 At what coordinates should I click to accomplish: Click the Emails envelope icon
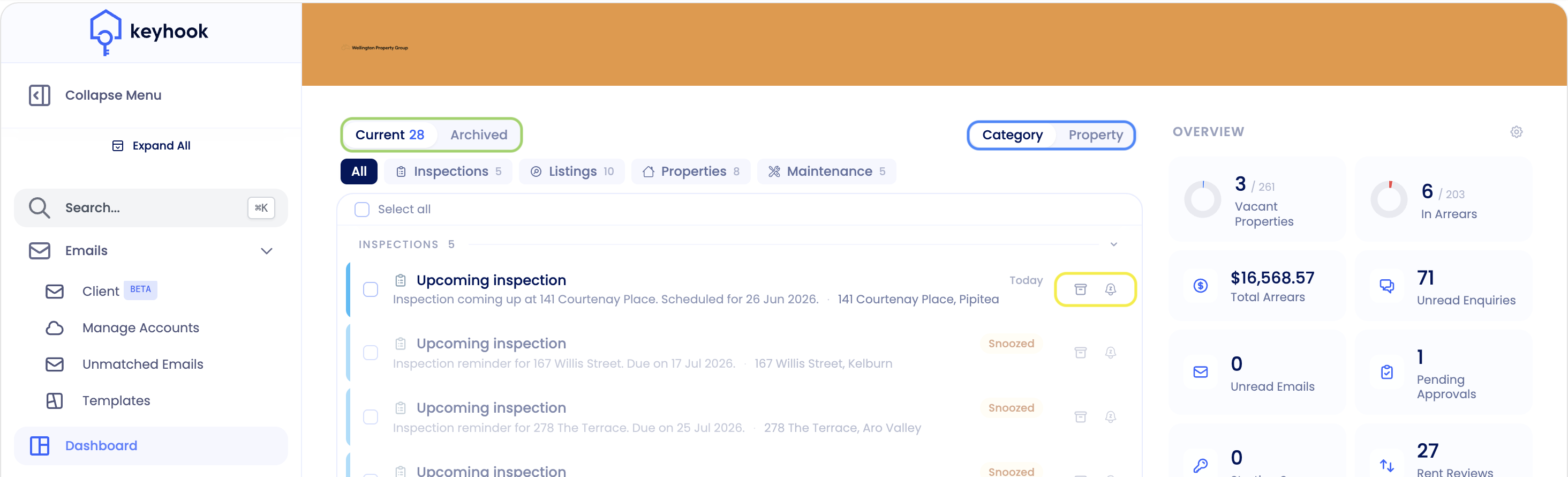pos(40,251)
